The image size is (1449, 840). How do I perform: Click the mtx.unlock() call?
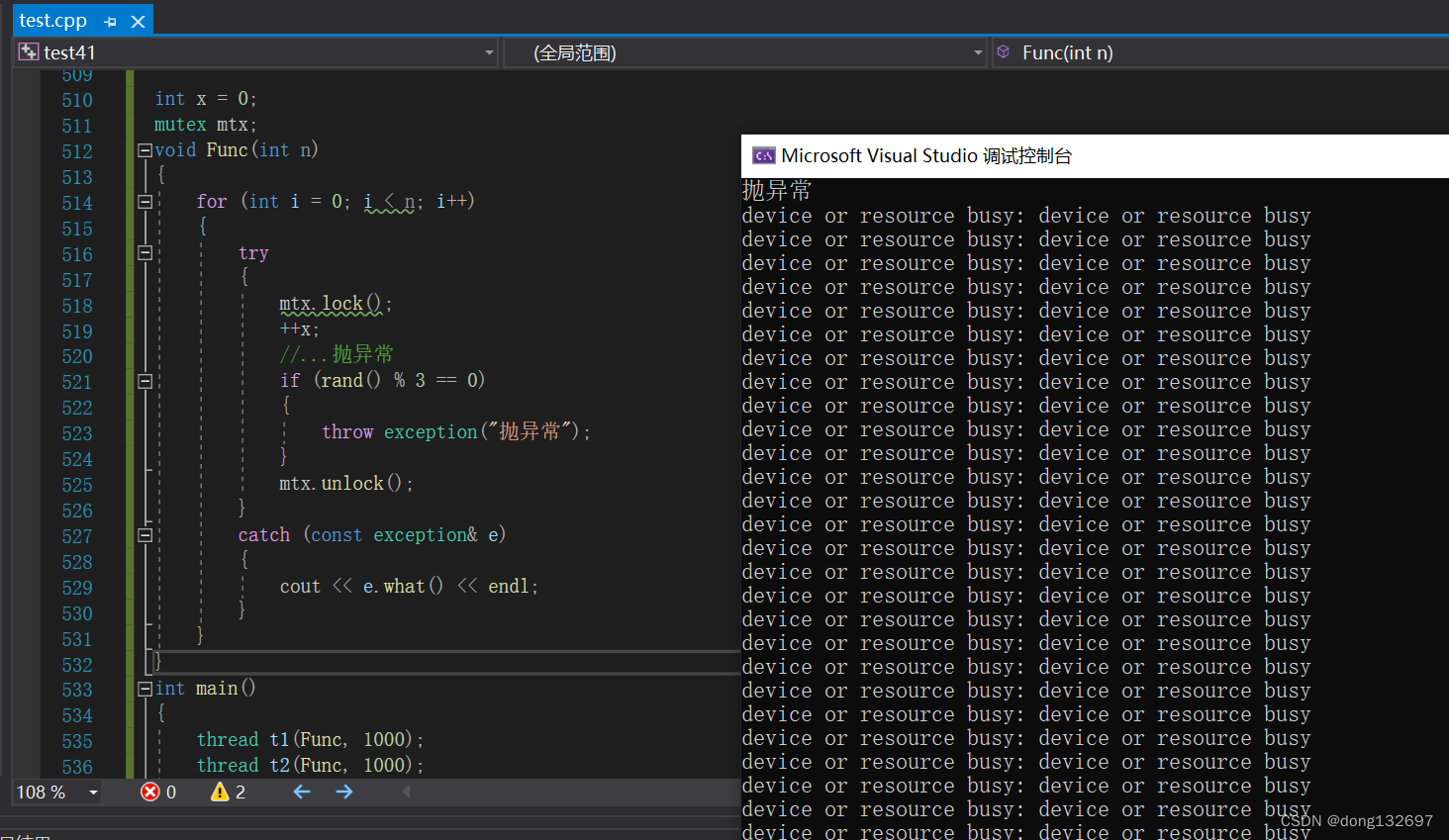click(345, 483)
